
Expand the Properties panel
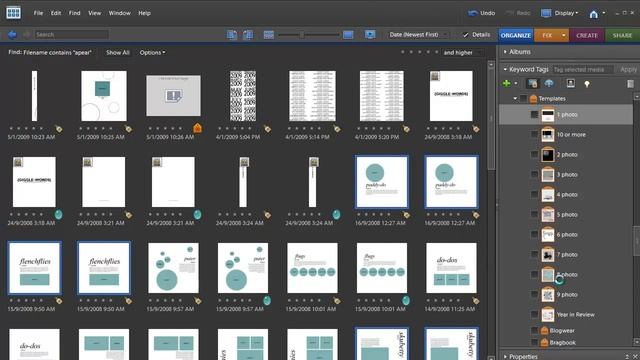pyautogui.click(x=505, y=356)
